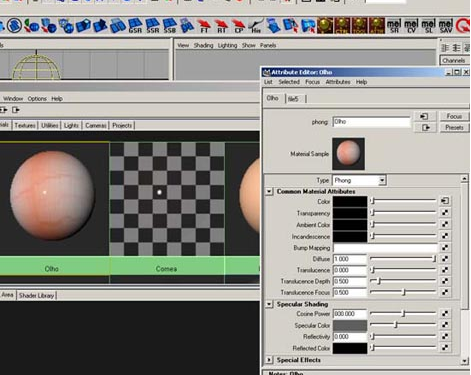
Task: Click the Focus button in Attribute Editor
Action: 454,116
